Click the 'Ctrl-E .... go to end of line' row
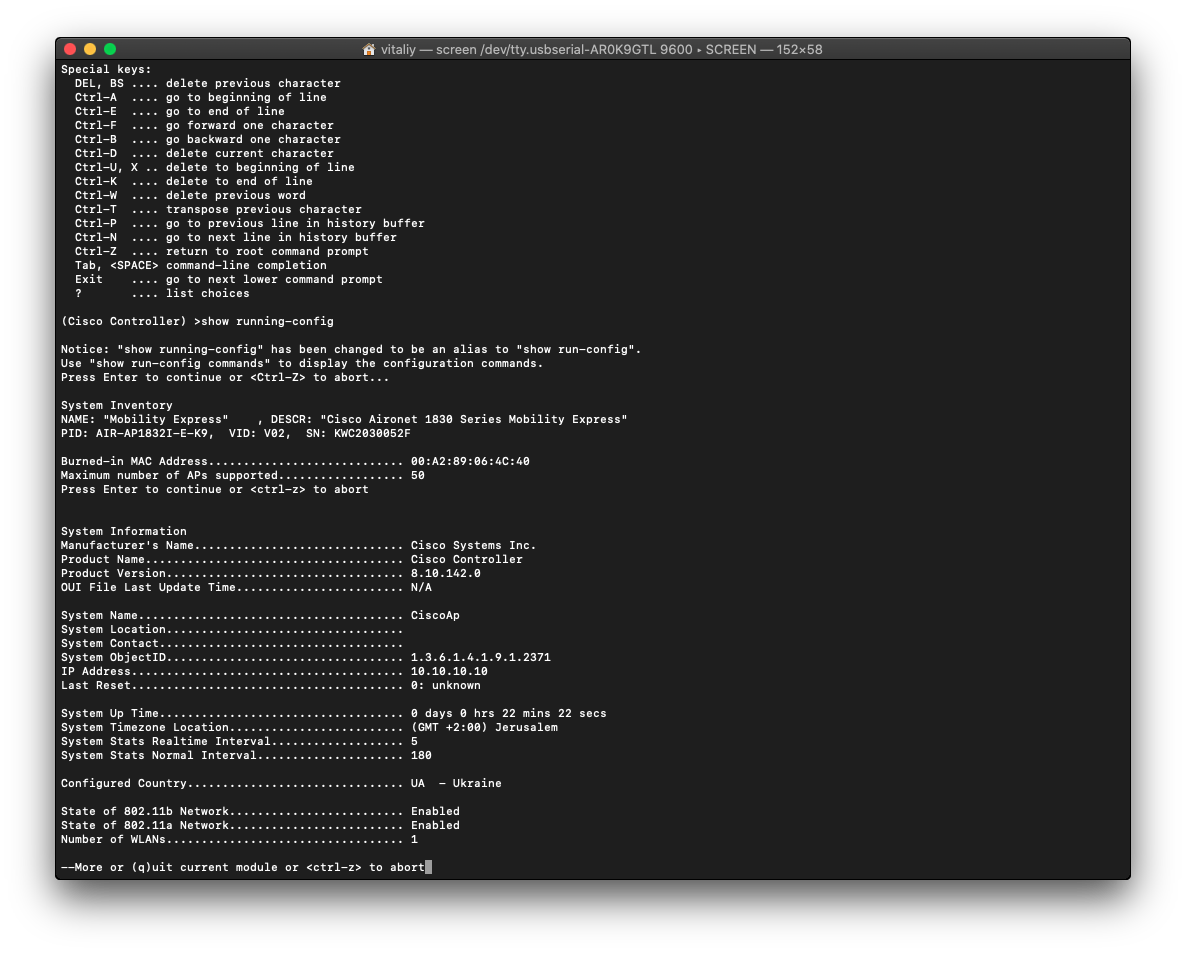1186x953 pixels. coord(179,111)
